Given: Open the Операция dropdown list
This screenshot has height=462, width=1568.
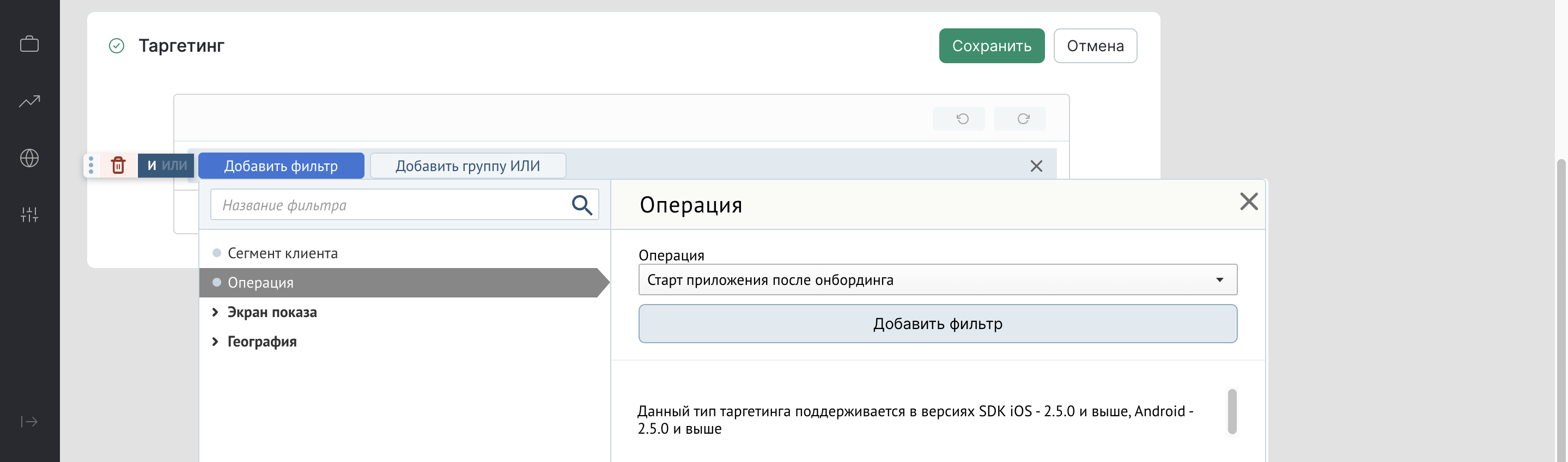Looking at the screenshot, I should (938, 280).
